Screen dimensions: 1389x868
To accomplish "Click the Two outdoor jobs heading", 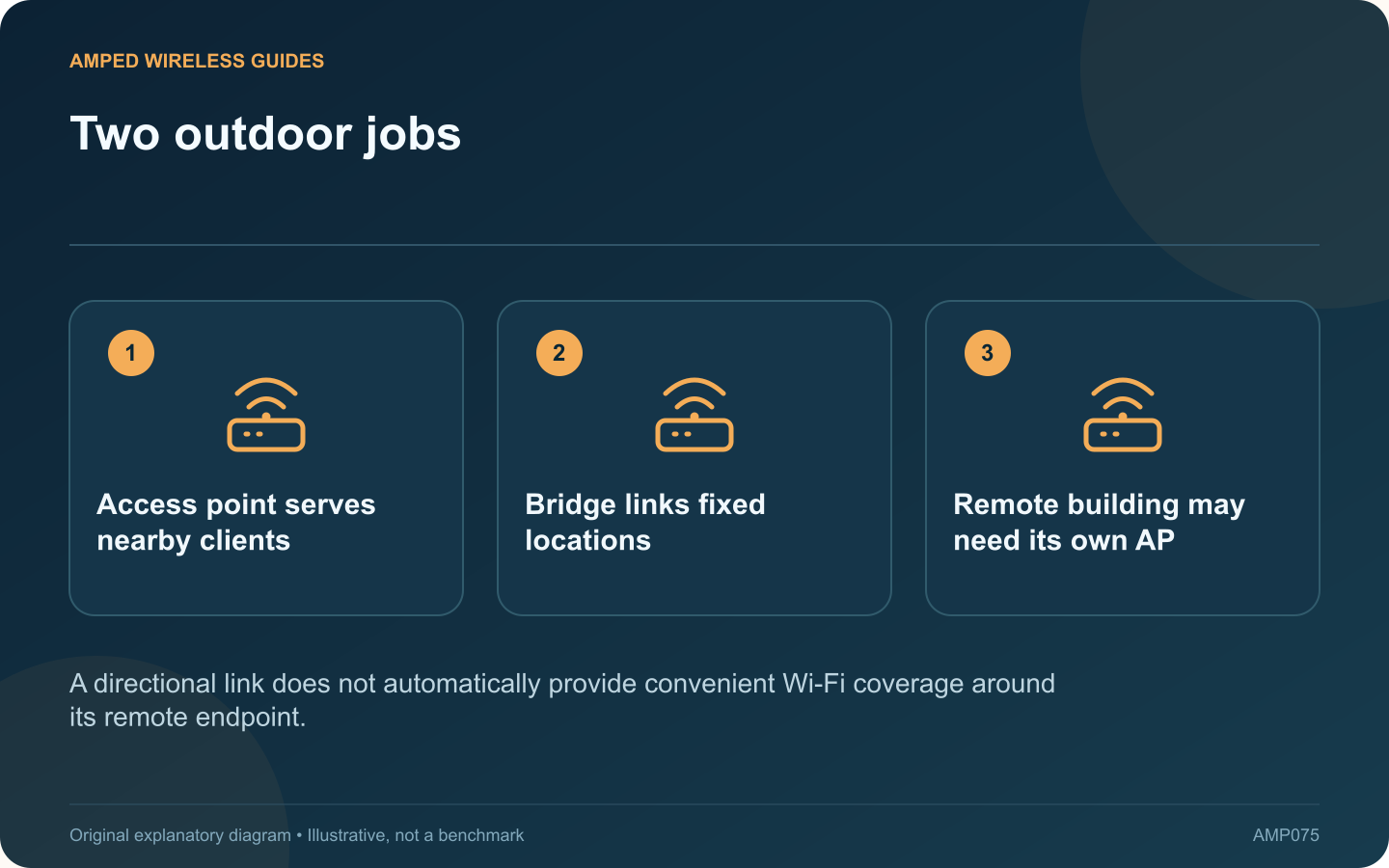I will pos(265,134).
